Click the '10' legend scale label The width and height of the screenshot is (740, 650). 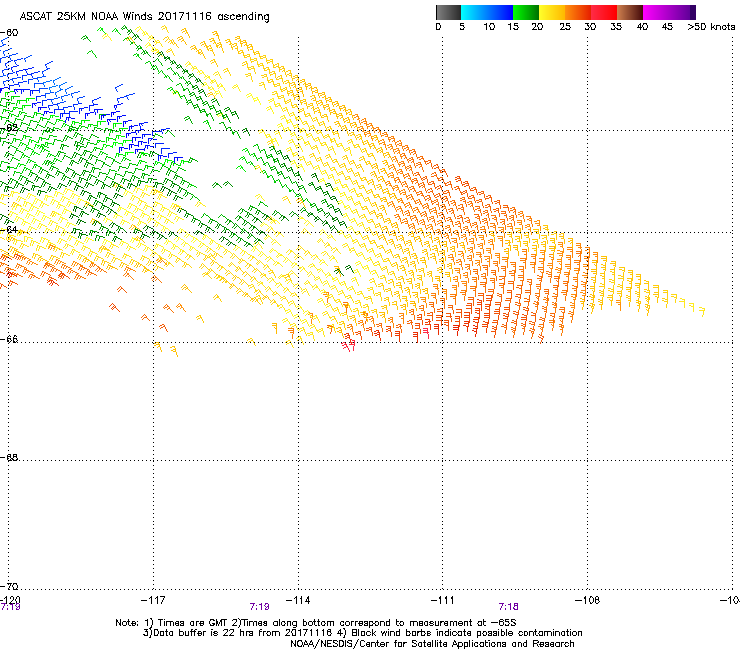point(489,27)
